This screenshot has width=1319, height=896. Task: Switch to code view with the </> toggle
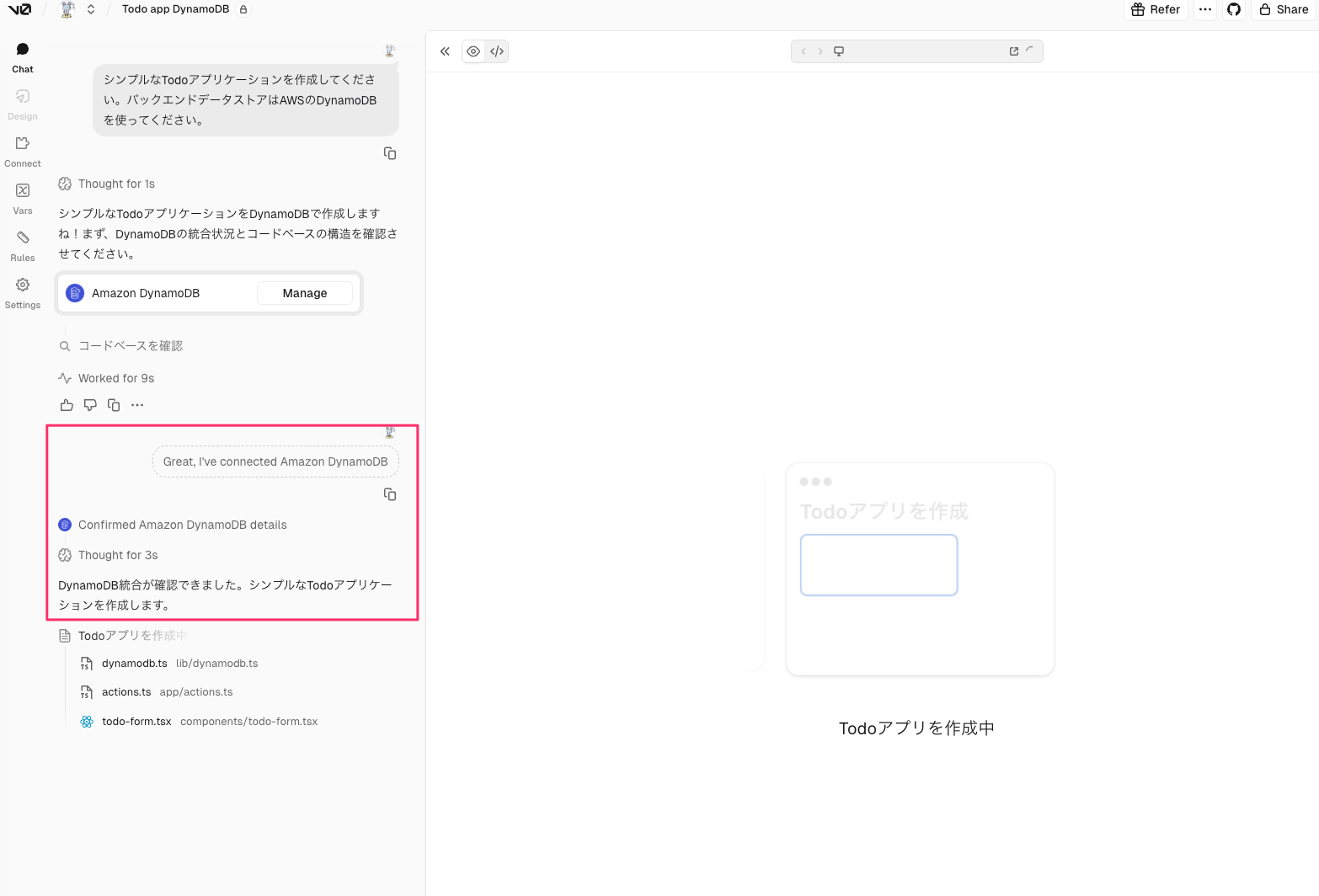pos(496,51)
